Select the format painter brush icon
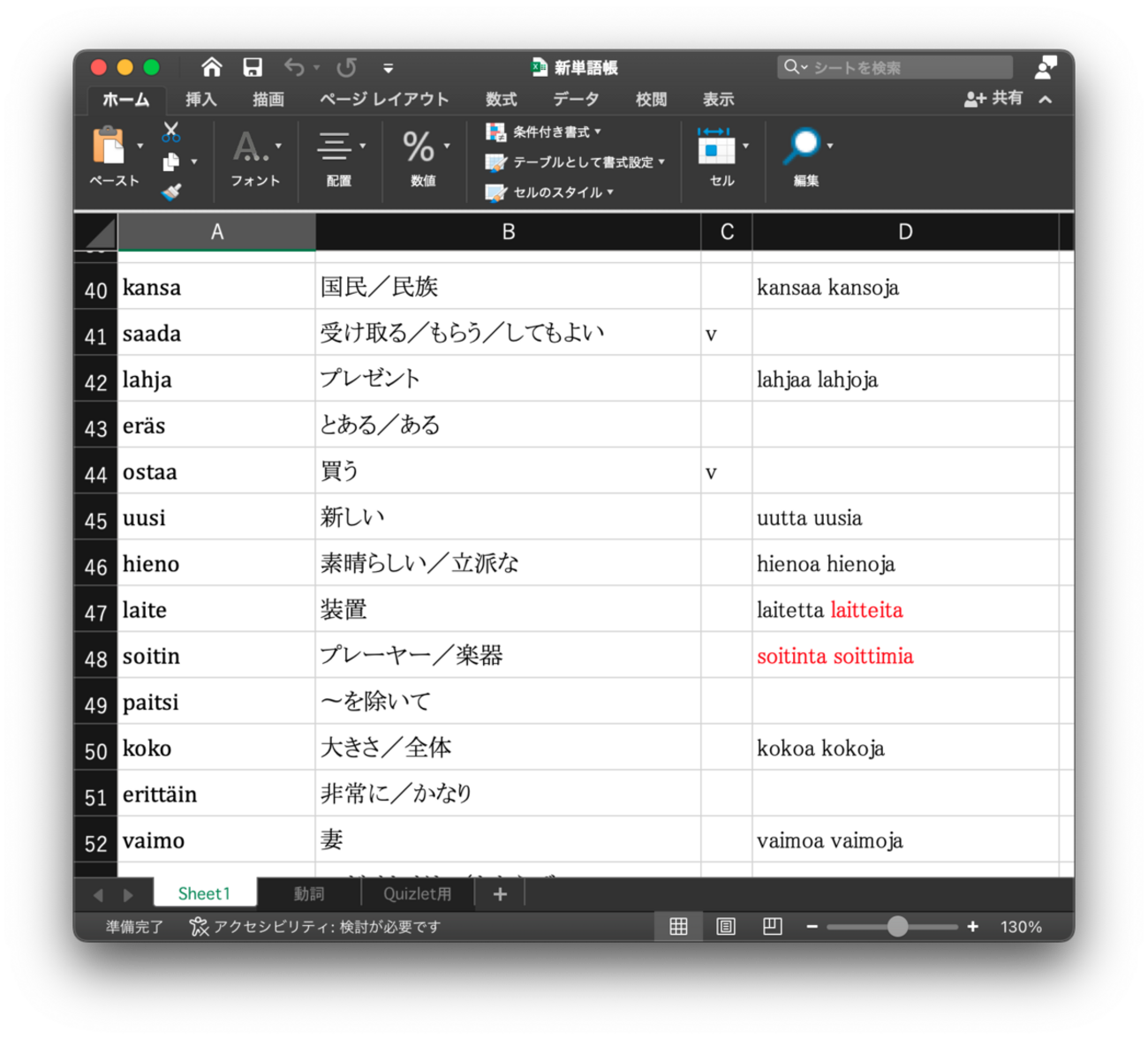Viewport: 1148px width, 1039px height. point(171,191)
